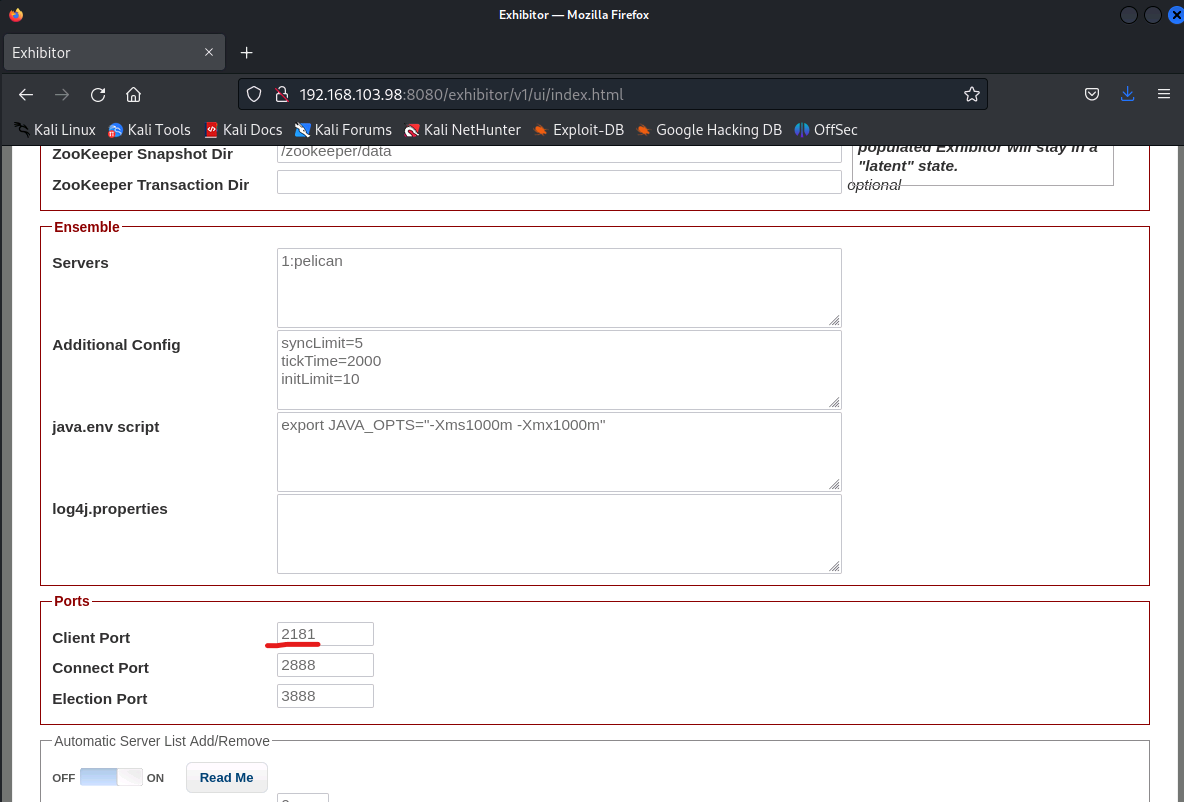This screenshot has height=802, width=1184.
Task: Click the Connect Port field
Action: tap(325, 665)
